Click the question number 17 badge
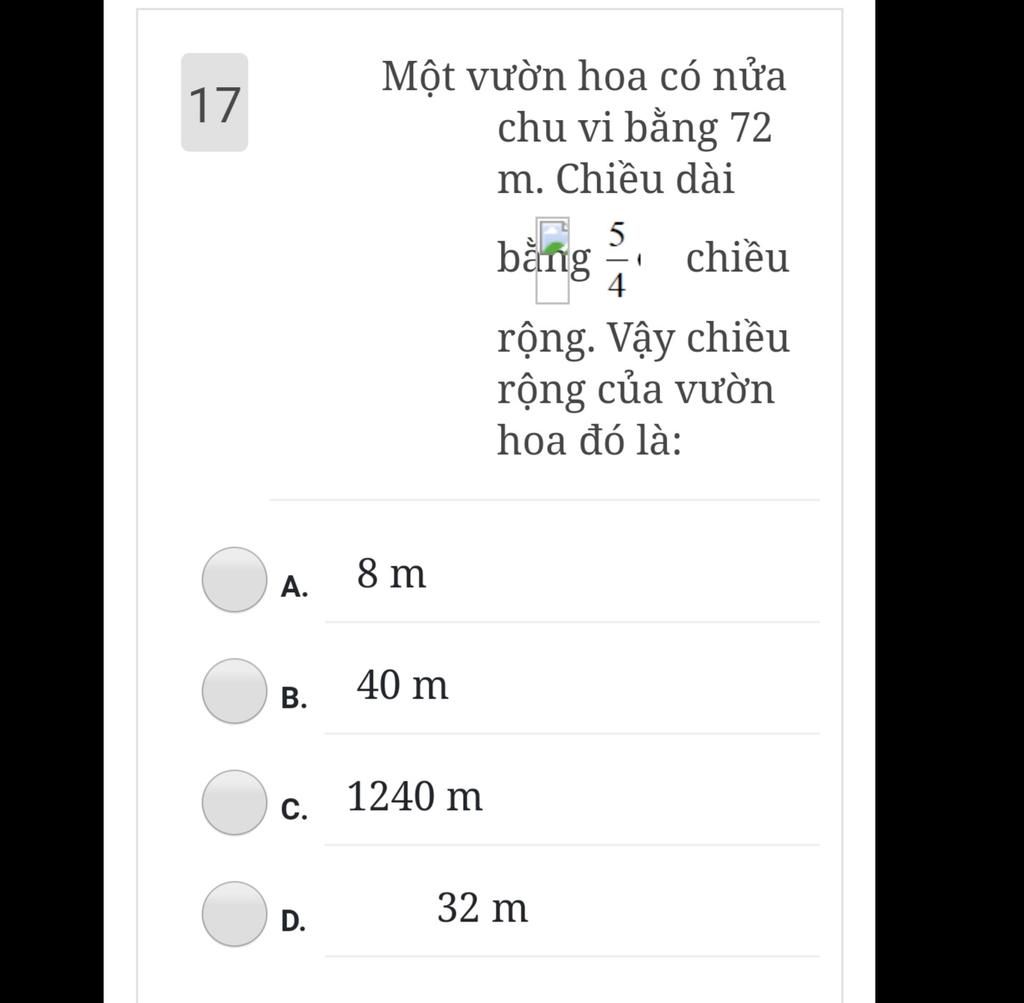 [214, 103]
